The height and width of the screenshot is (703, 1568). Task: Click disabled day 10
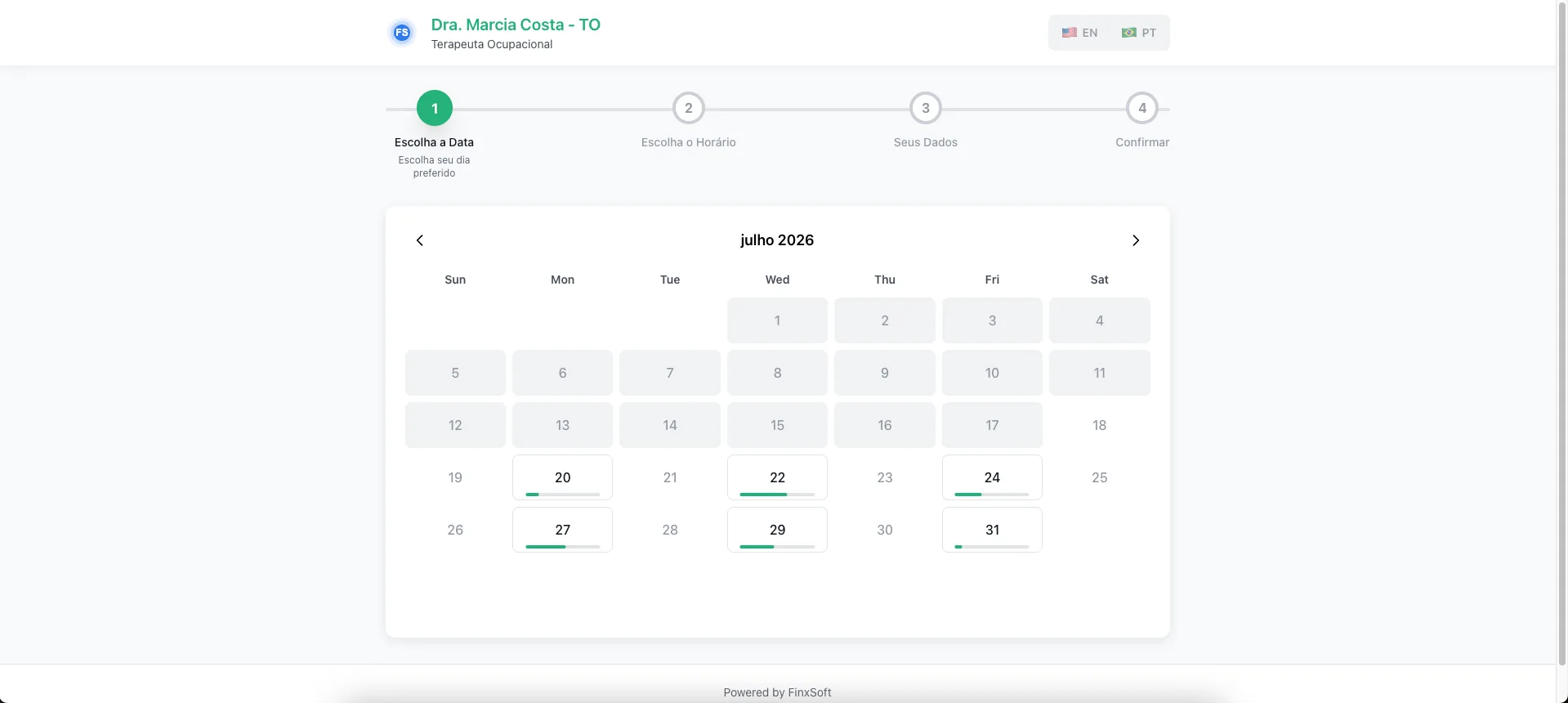[992, 373]
